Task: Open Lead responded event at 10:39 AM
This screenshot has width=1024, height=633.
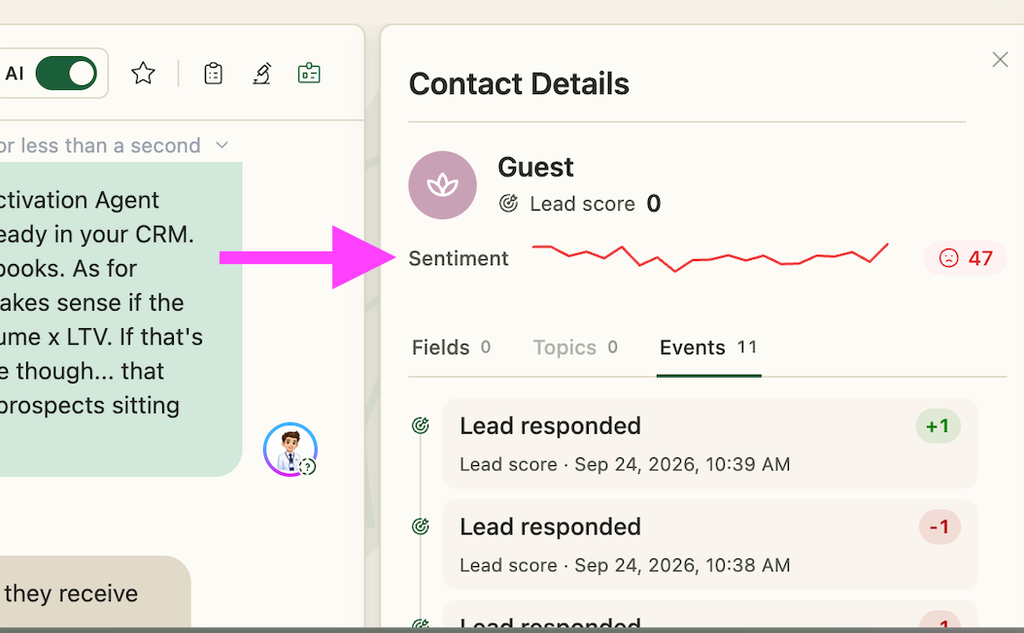Action: point(710,444)
